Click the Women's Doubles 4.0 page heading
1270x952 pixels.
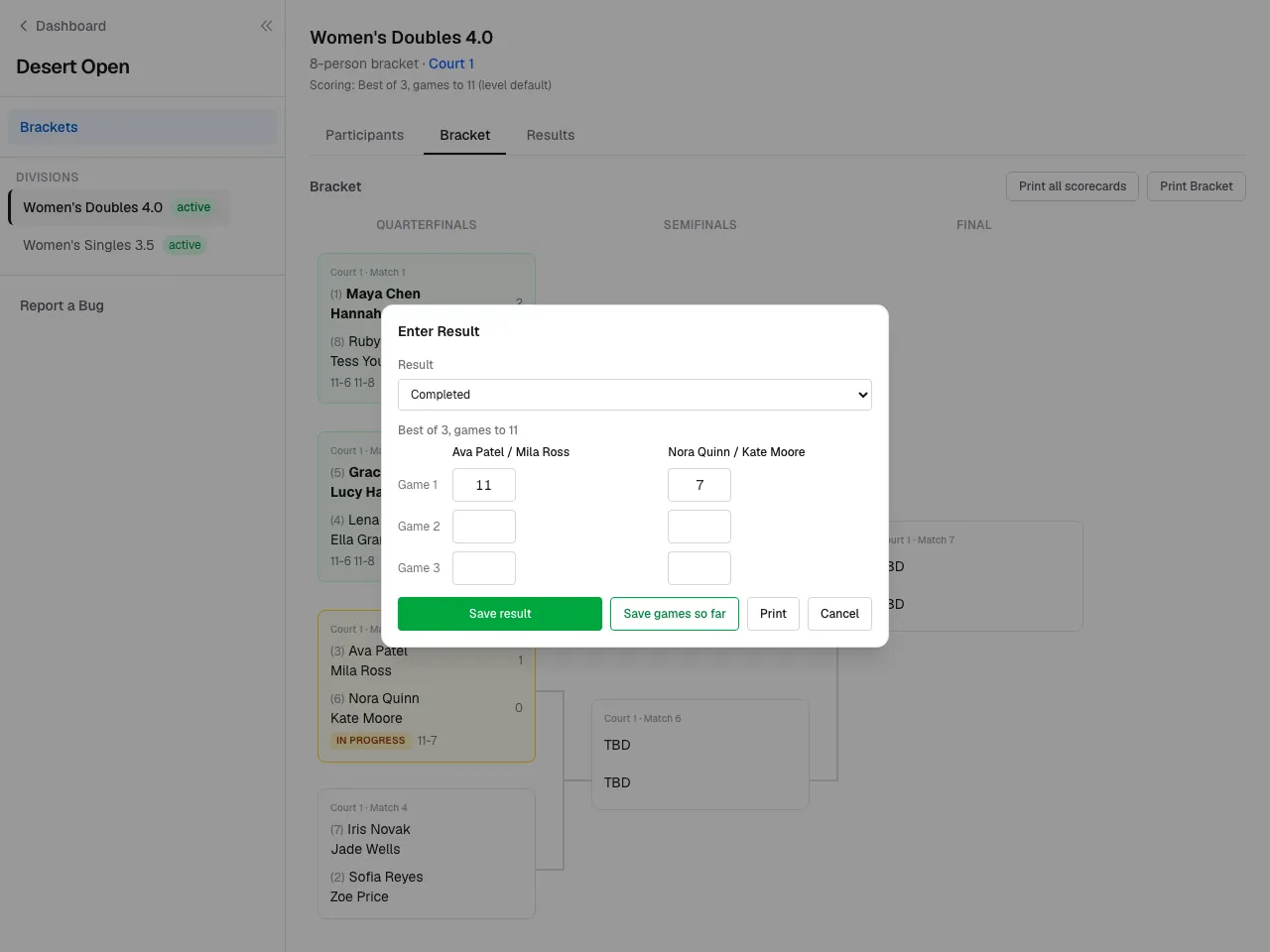[x=401, y=38]
